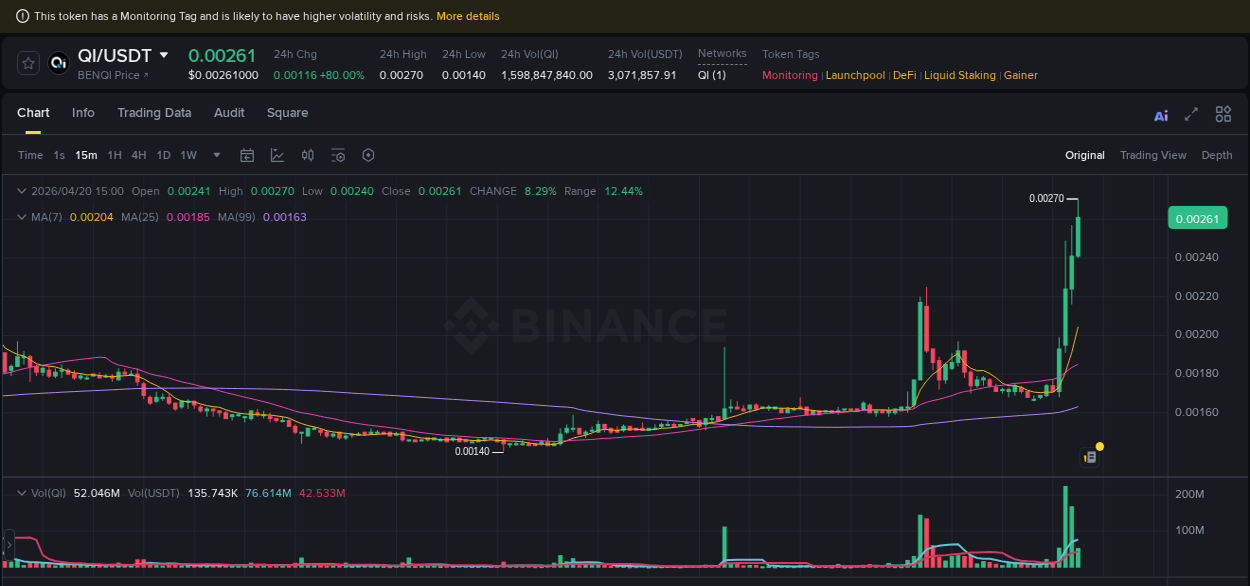Collapse the OHLC price info row chevron
The width and height of the screenshot is (1250, 586).
click(x=21, y=190)
